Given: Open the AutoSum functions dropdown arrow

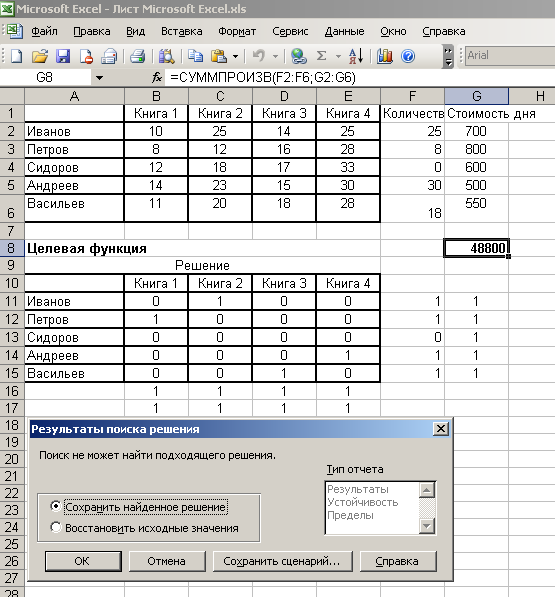Looking at the screenshot, I should click(338, 56).
